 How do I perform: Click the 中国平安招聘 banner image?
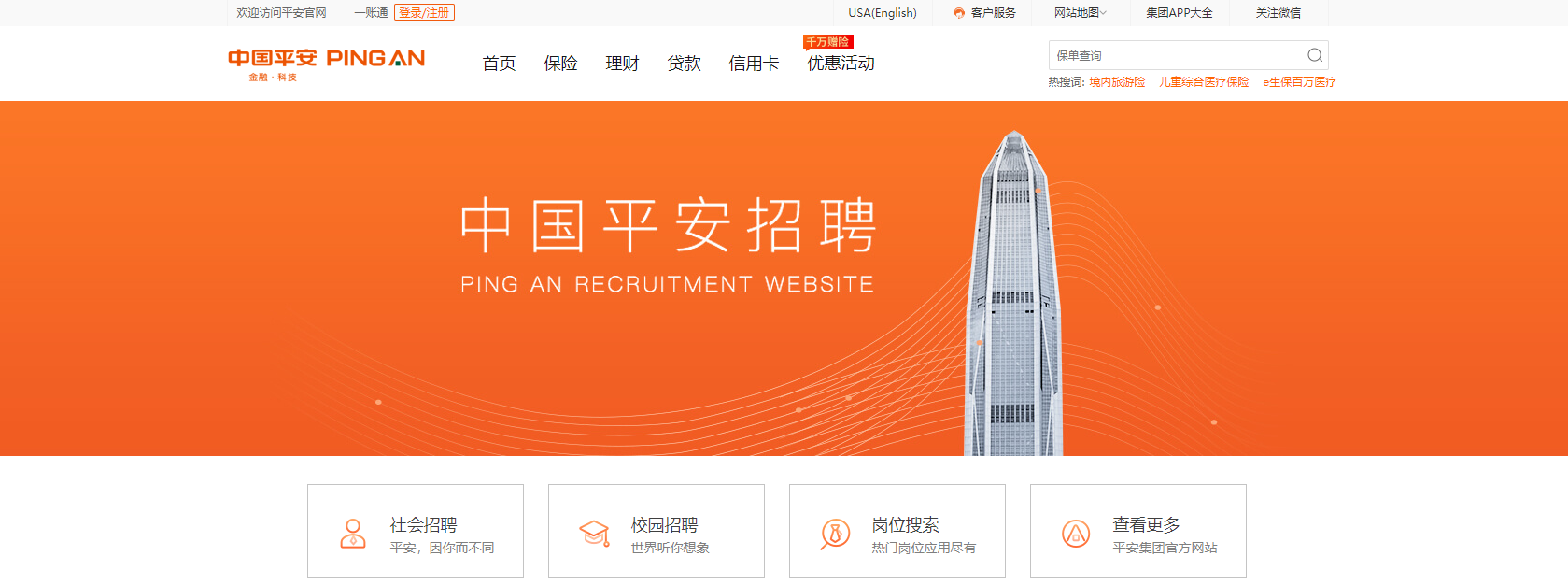tap(784, 278)
